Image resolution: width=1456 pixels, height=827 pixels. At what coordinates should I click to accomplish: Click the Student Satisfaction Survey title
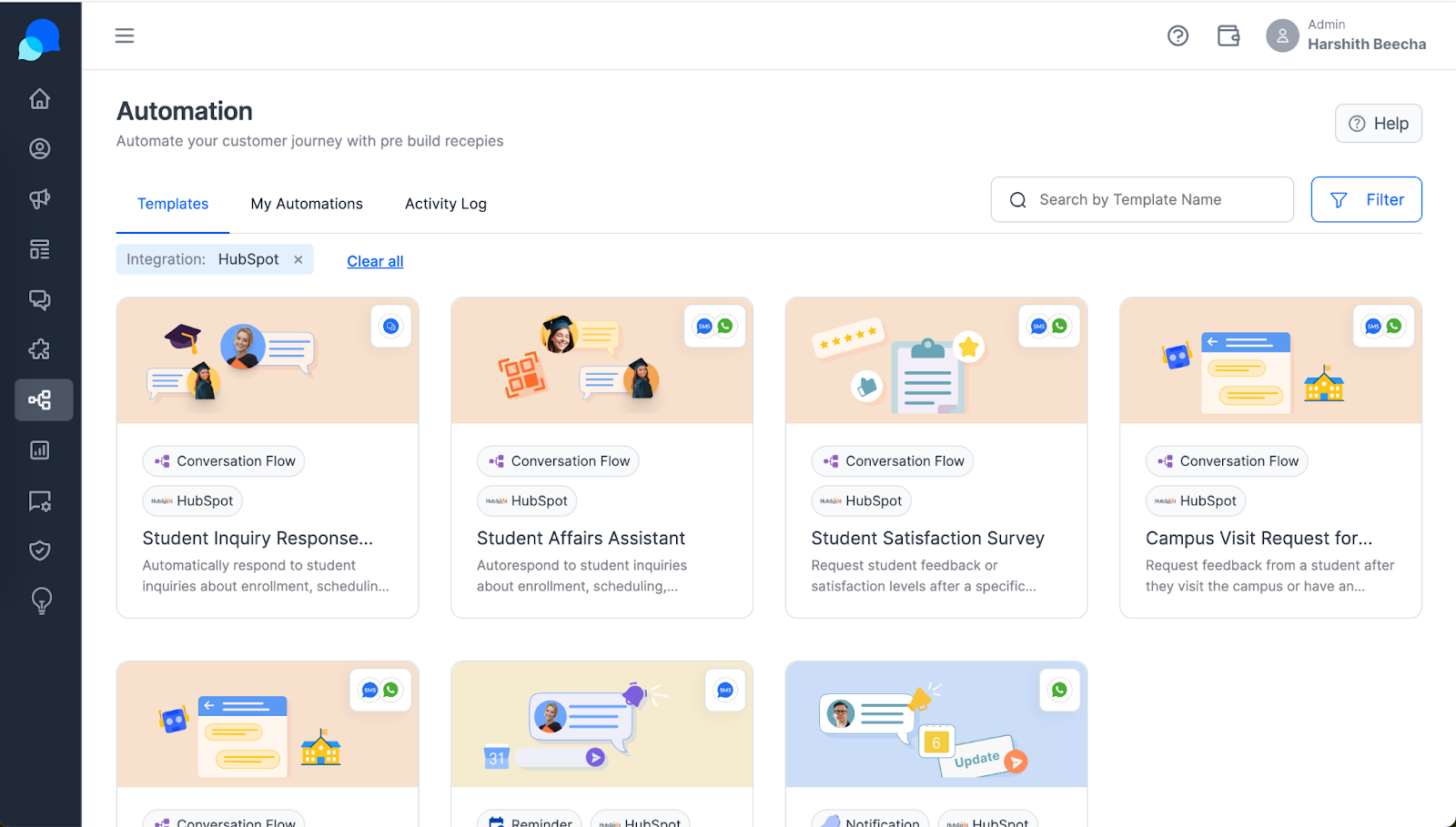tap(927, 539)
